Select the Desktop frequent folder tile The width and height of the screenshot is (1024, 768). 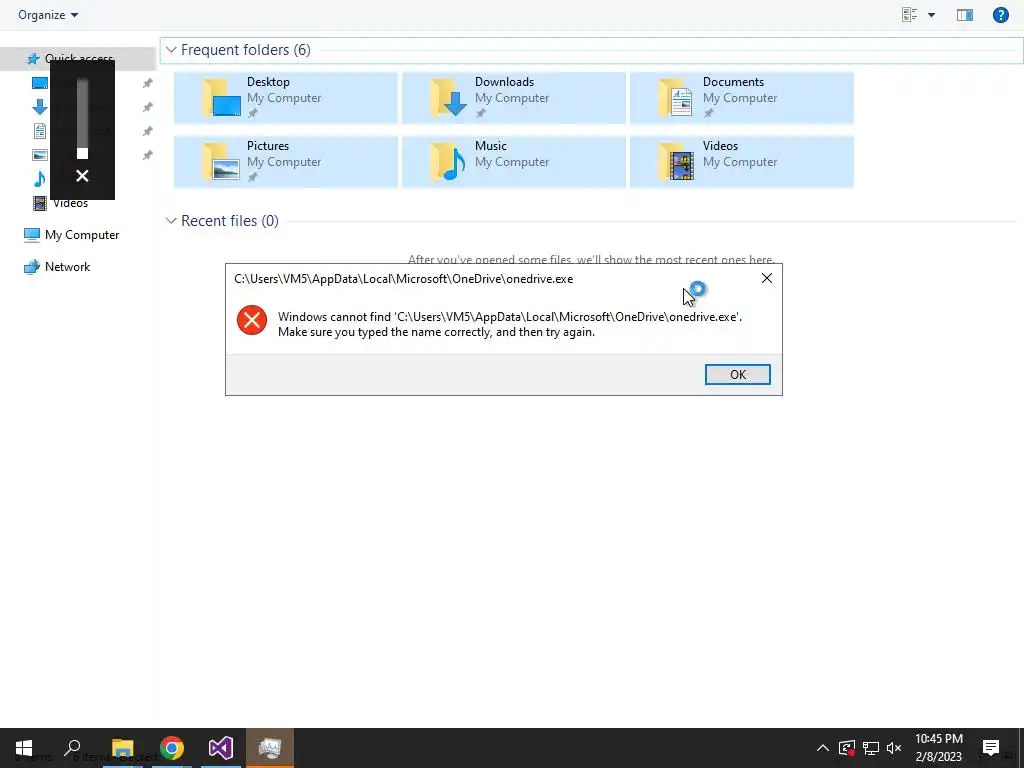point(285,97)
